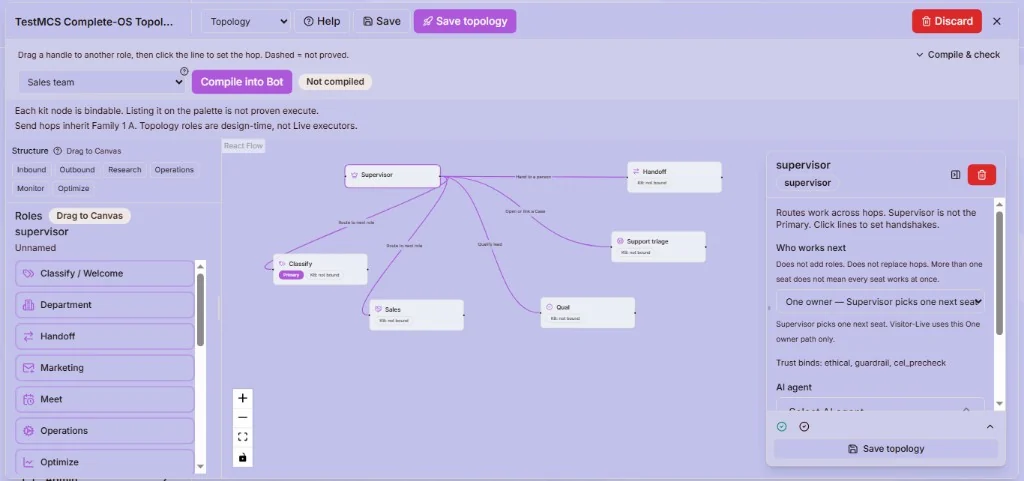Toggle the canvas interactivity lock
Viewport: 1024px width, 481px height.
point(243,458)
